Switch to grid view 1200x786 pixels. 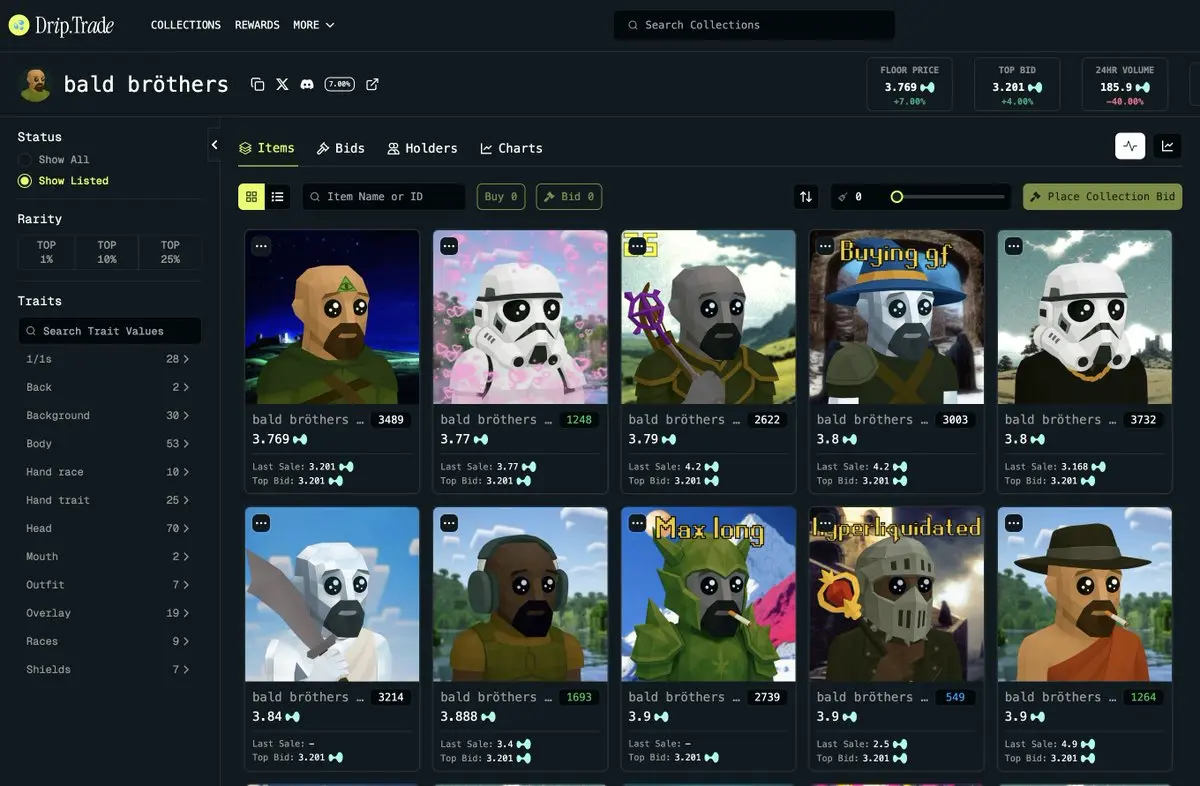coord(251,197)
